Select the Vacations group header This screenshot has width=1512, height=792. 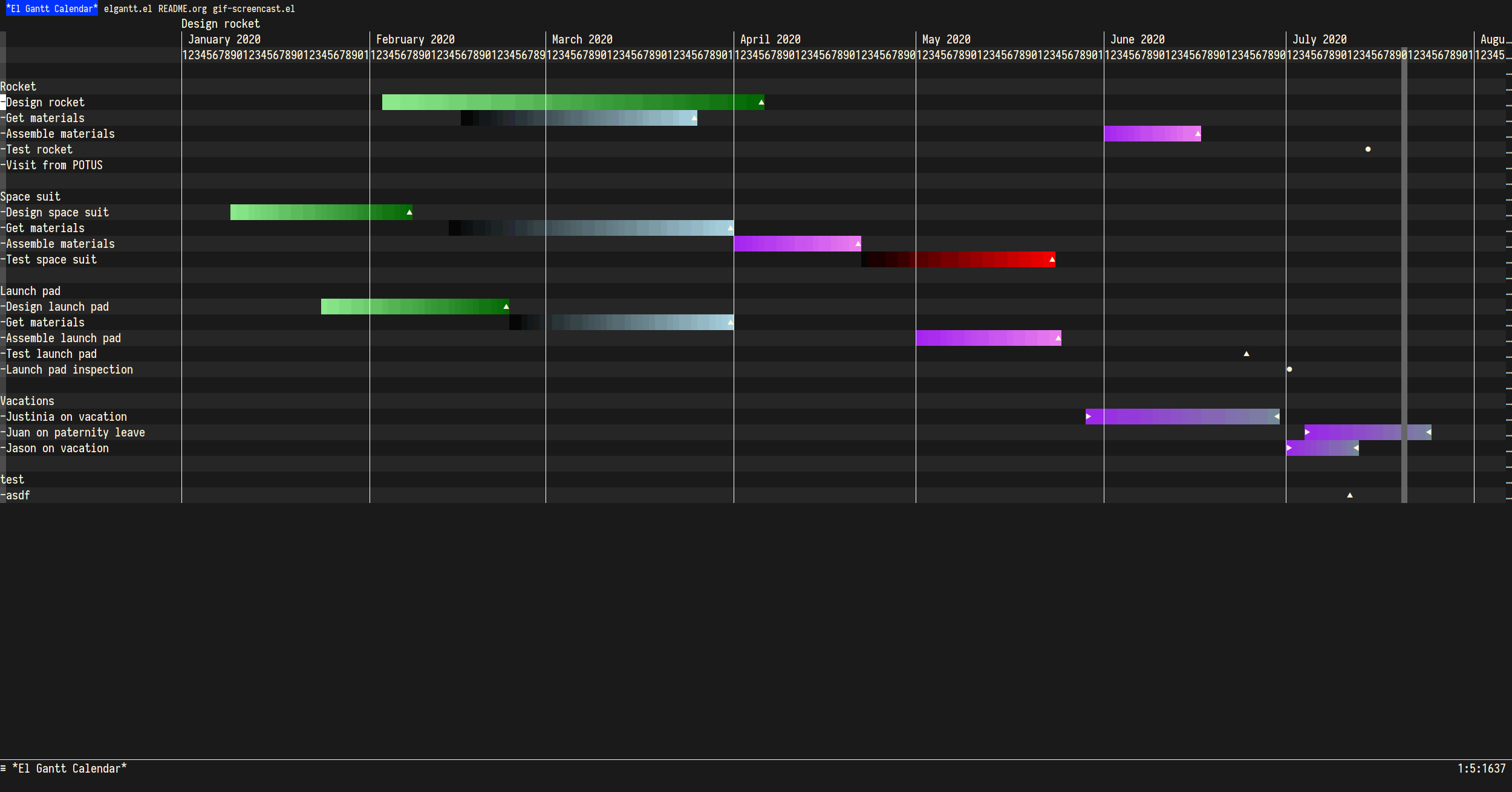point(27,401)
